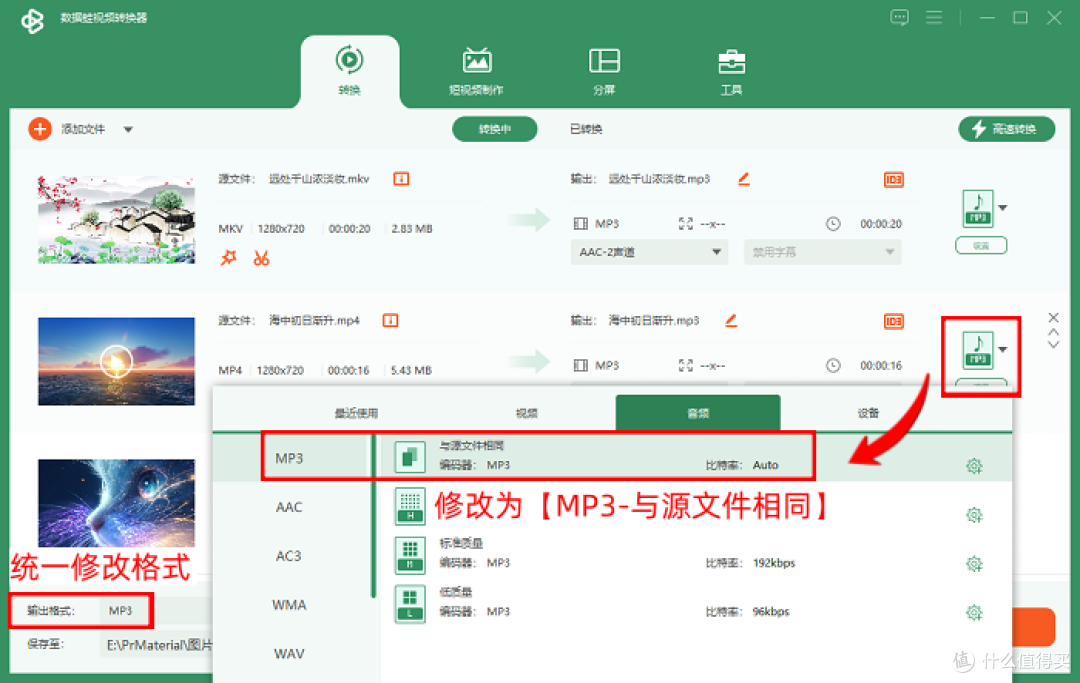Open the 分屏 split-screen tab
The image size is (1080, 683).
pos(604,70)
